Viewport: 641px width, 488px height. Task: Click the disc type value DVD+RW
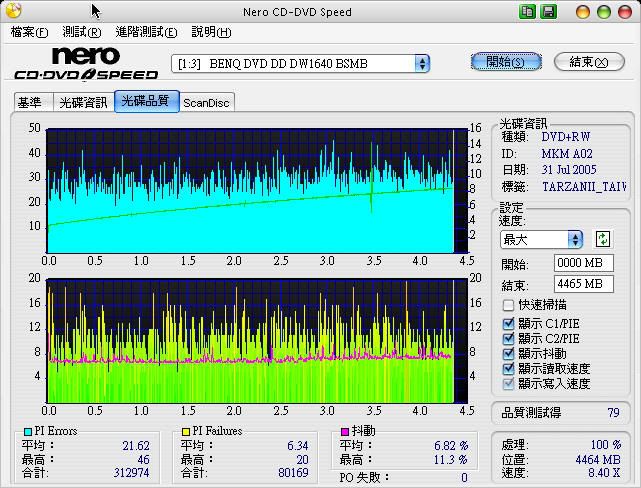tap(566, 137)
